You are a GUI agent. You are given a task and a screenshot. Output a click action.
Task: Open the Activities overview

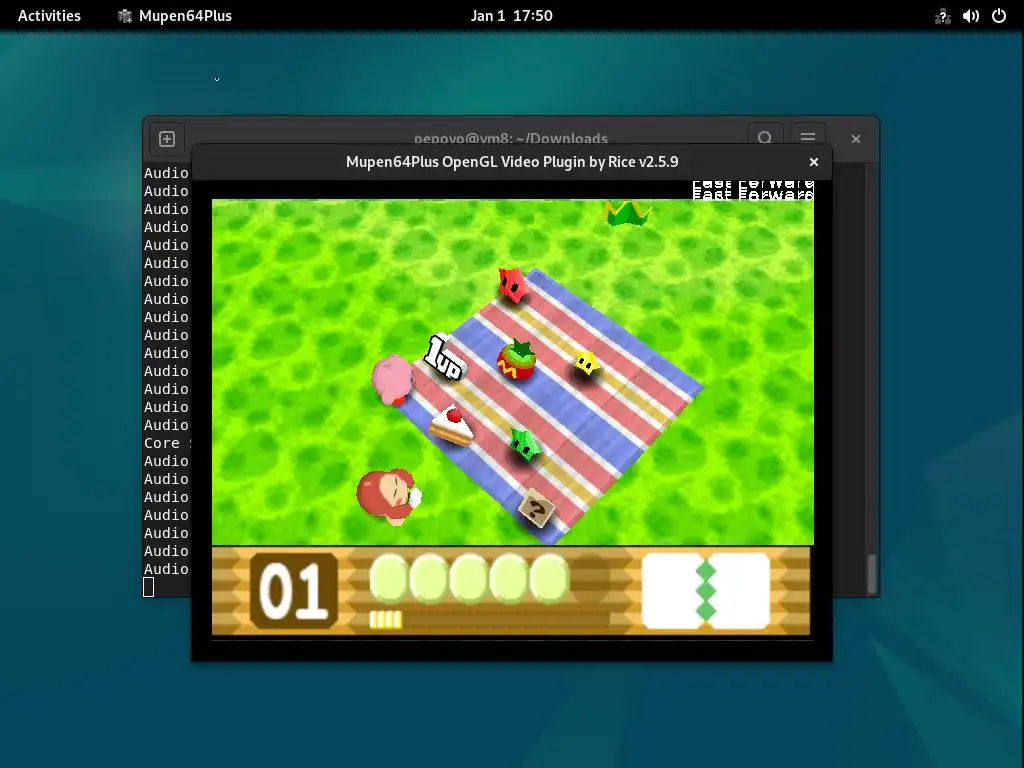49,16
